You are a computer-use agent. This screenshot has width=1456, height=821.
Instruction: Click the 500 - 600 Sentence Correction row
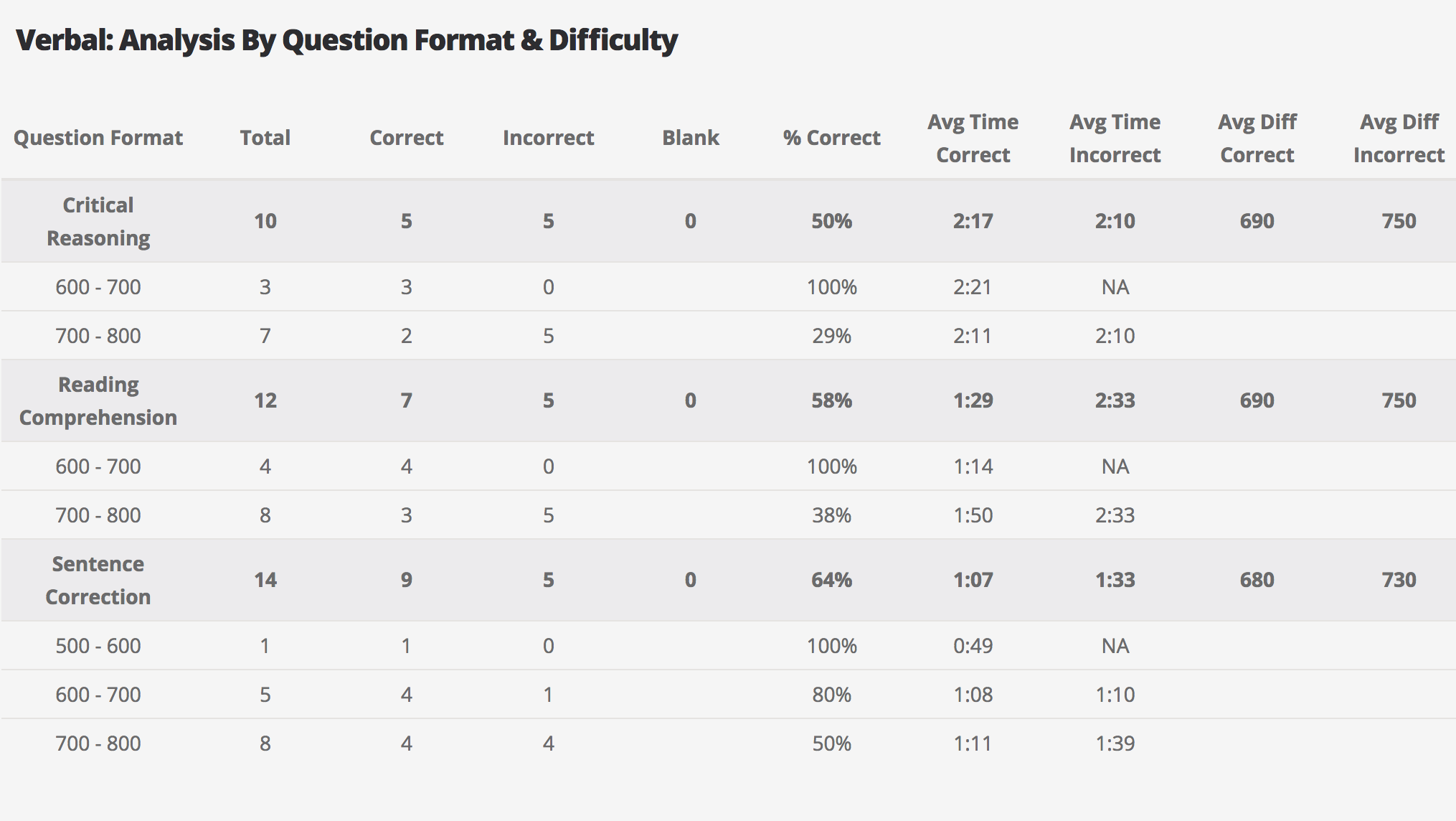pos(728,646)
